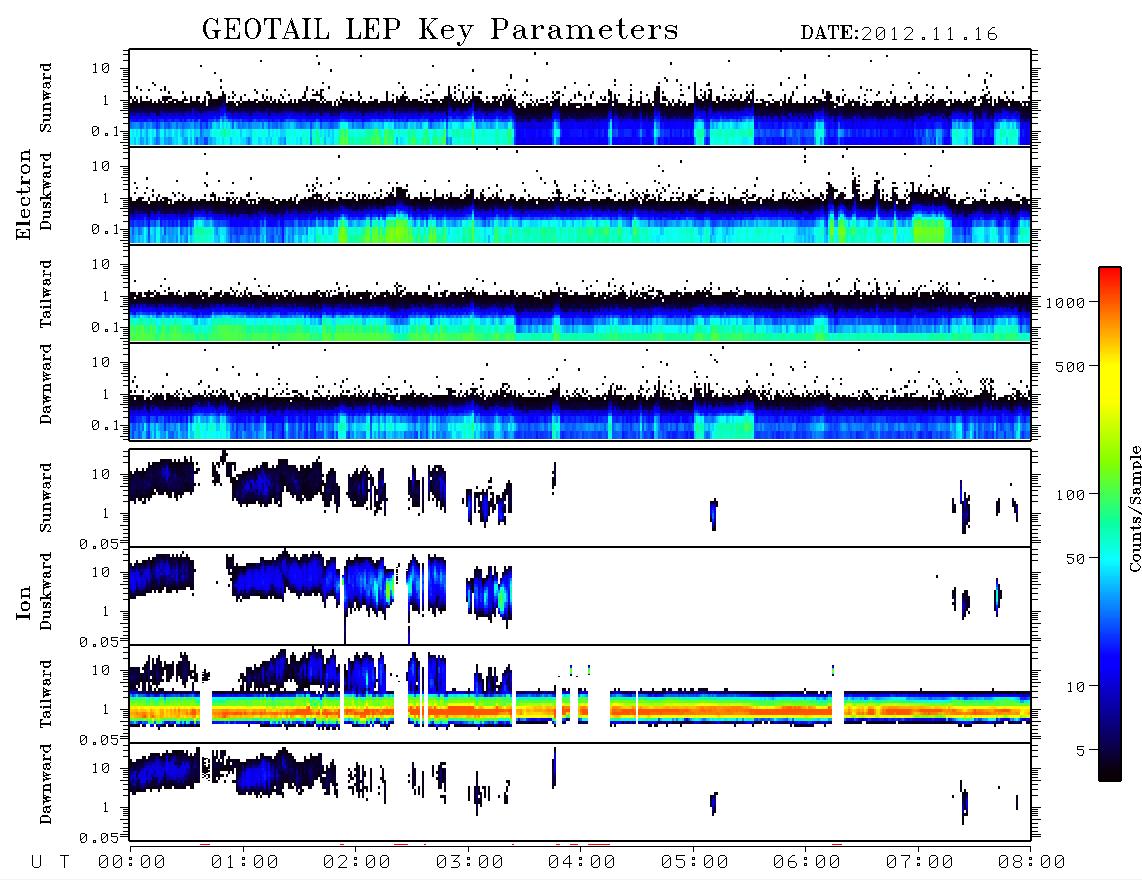Click the 07:00 time axis label
The image size is (1142, 880).
920,863
